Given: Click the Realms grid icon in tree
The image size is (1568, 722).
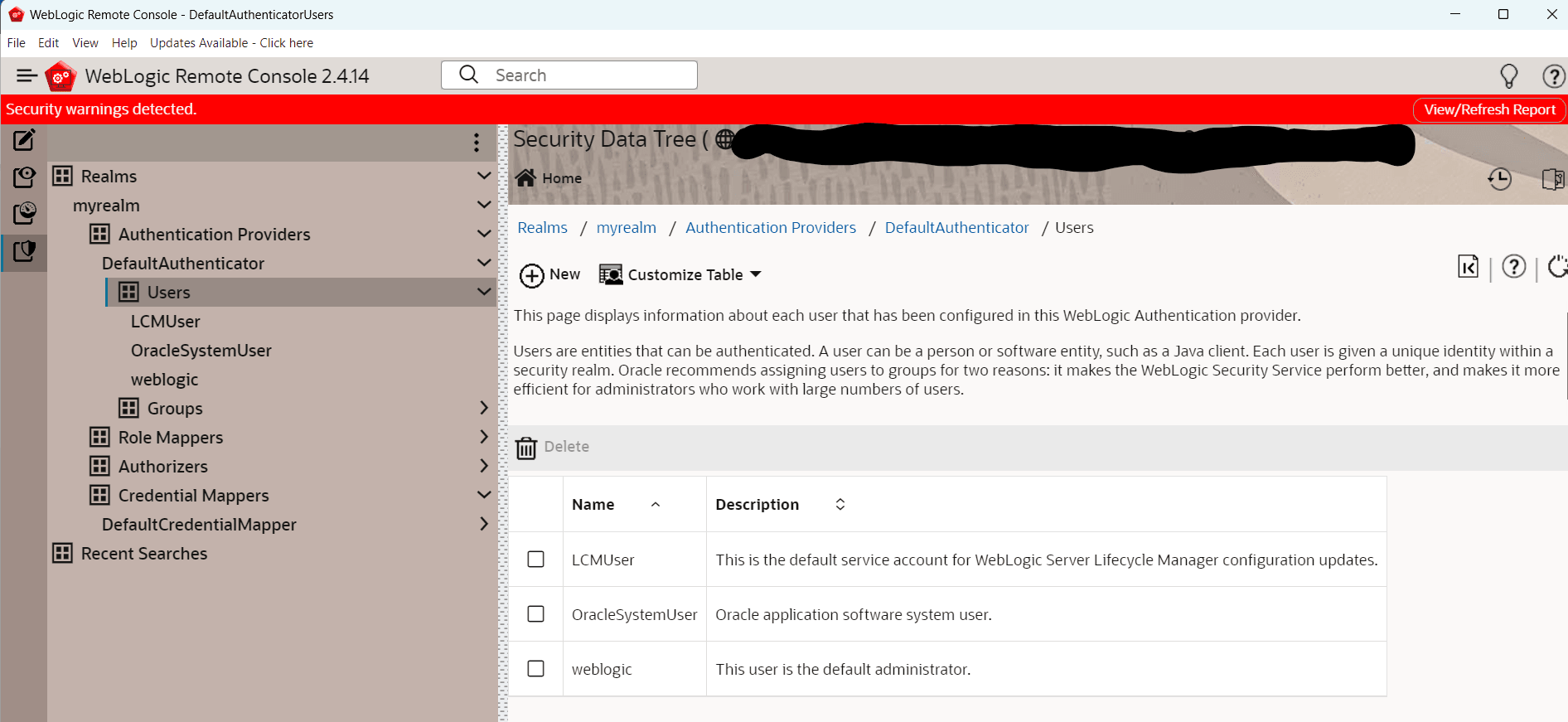Looking at the screenshot, I should coord(62,176).
